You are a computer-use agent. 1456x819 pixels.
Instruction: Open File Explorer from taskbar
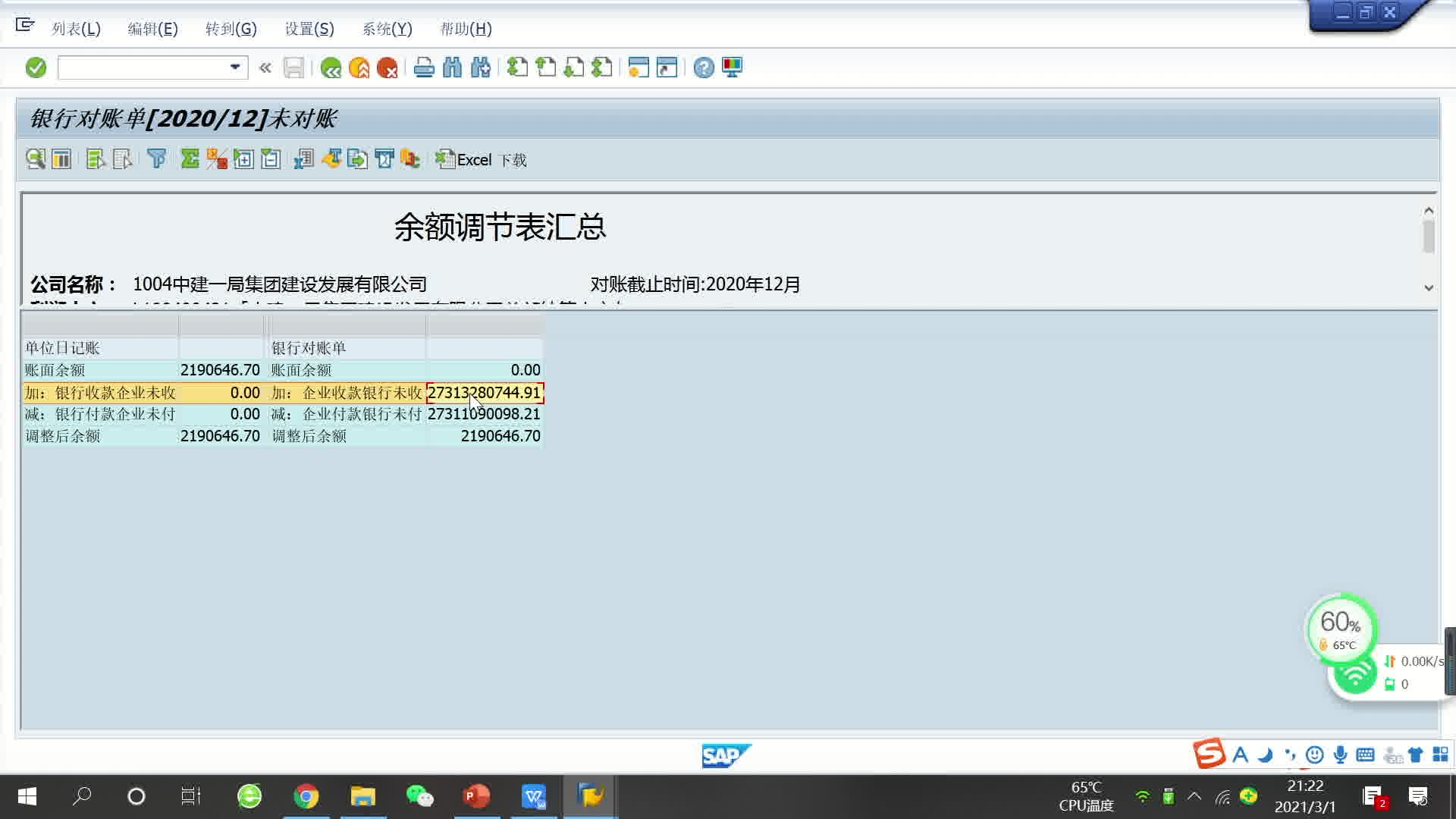[363, 796]
